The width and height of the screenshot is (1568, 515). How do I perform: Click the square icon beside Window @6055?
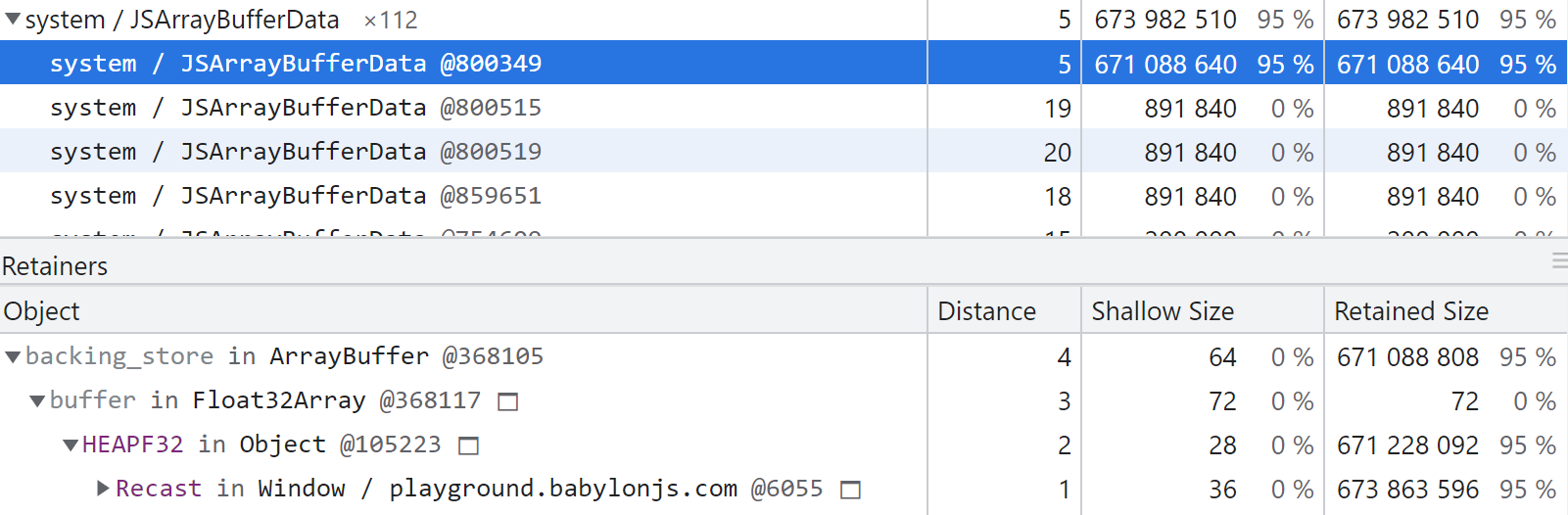click(x=851, y=490)
